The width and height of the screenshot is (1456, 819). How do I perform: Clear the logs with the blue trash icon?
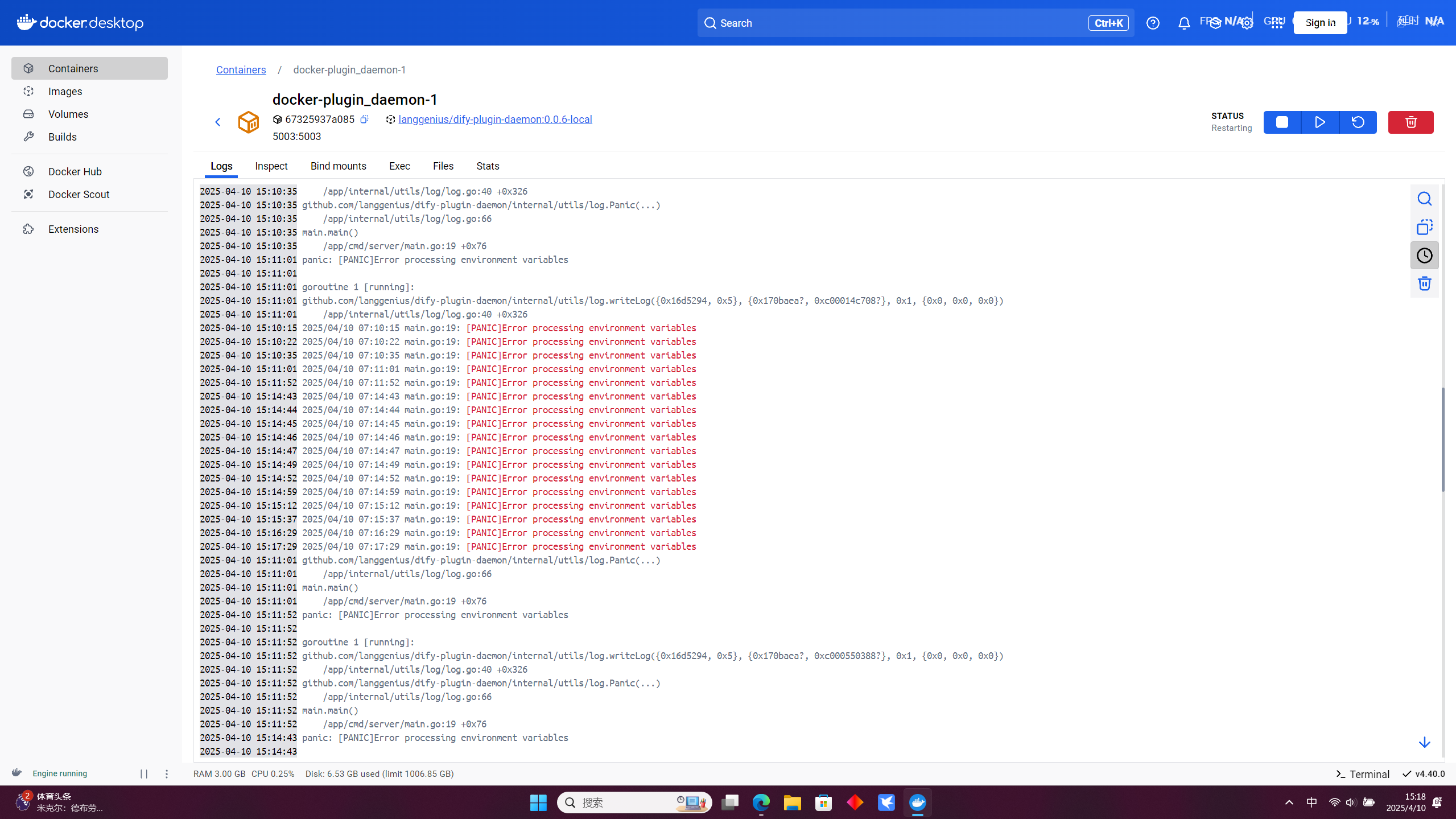click(x=1424, y=283)
